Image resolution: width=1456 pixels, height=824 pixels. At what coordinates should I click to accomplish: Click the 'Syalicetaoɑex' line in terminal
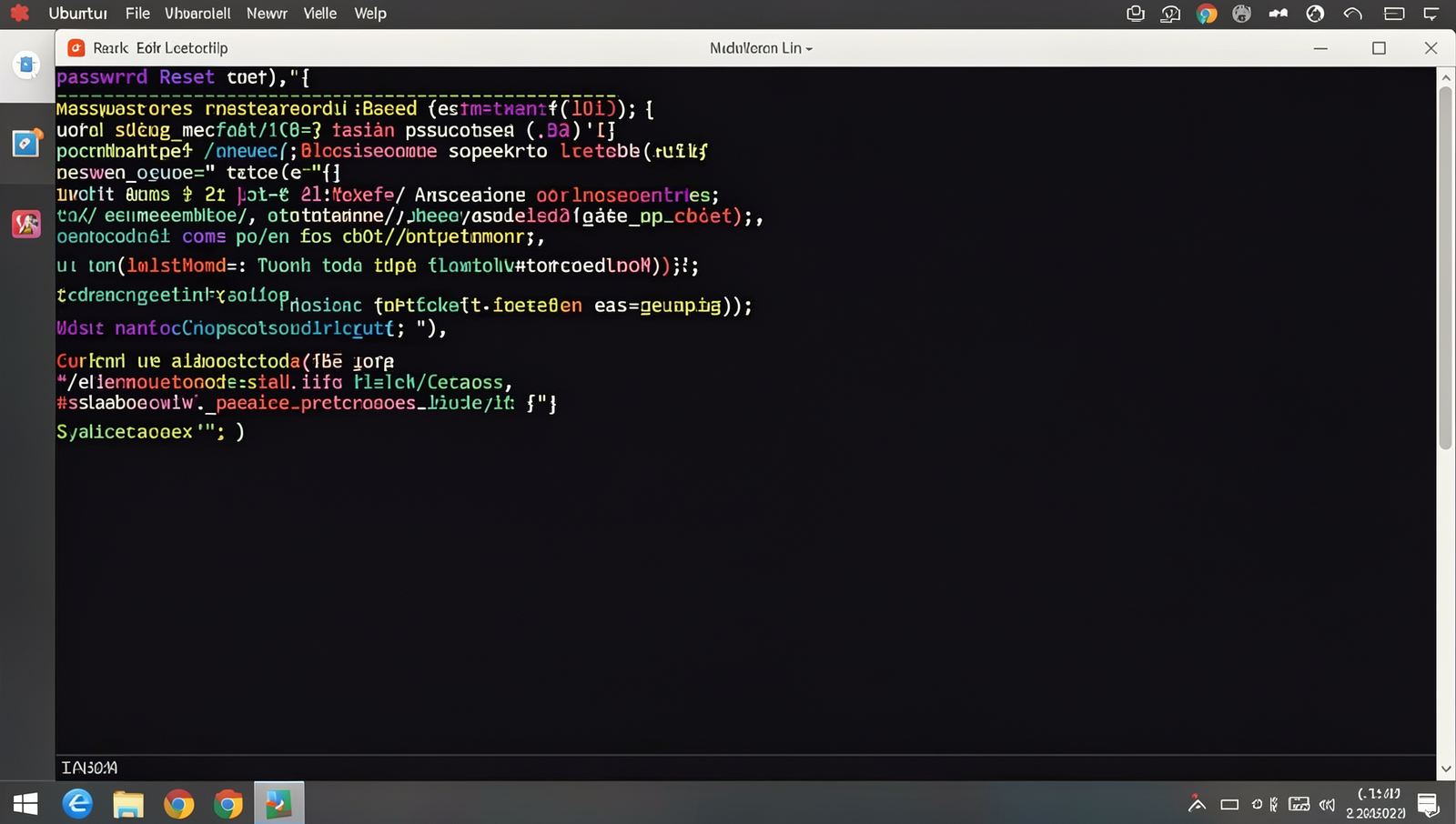point(150,431)
